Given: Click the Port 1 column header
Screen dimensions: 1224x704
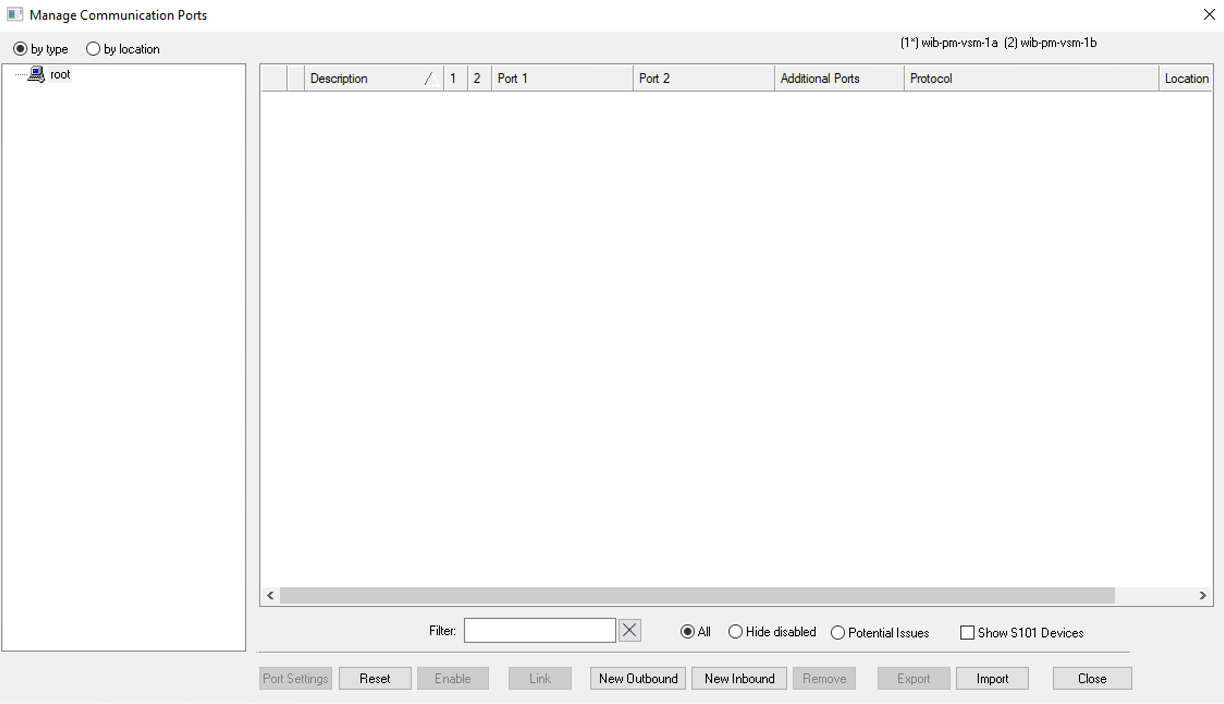Looking at the screenshot, I should coord(561,79).
